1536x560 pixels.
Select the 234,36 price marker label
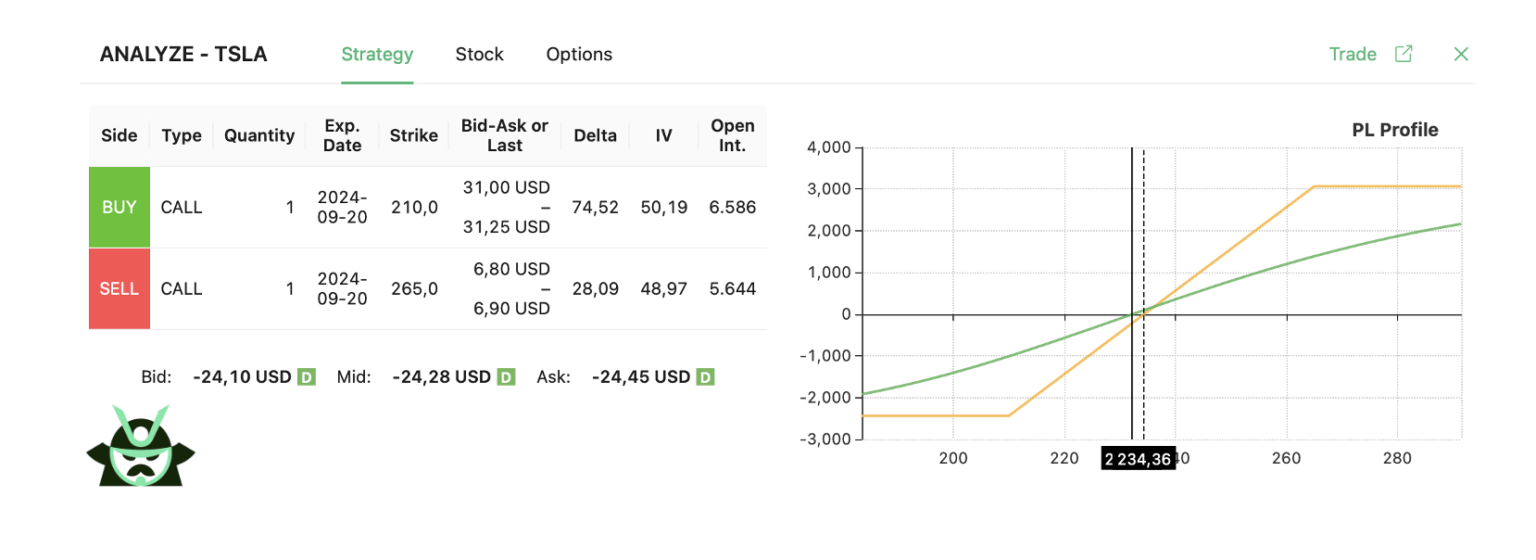(x=1138, y=459)
